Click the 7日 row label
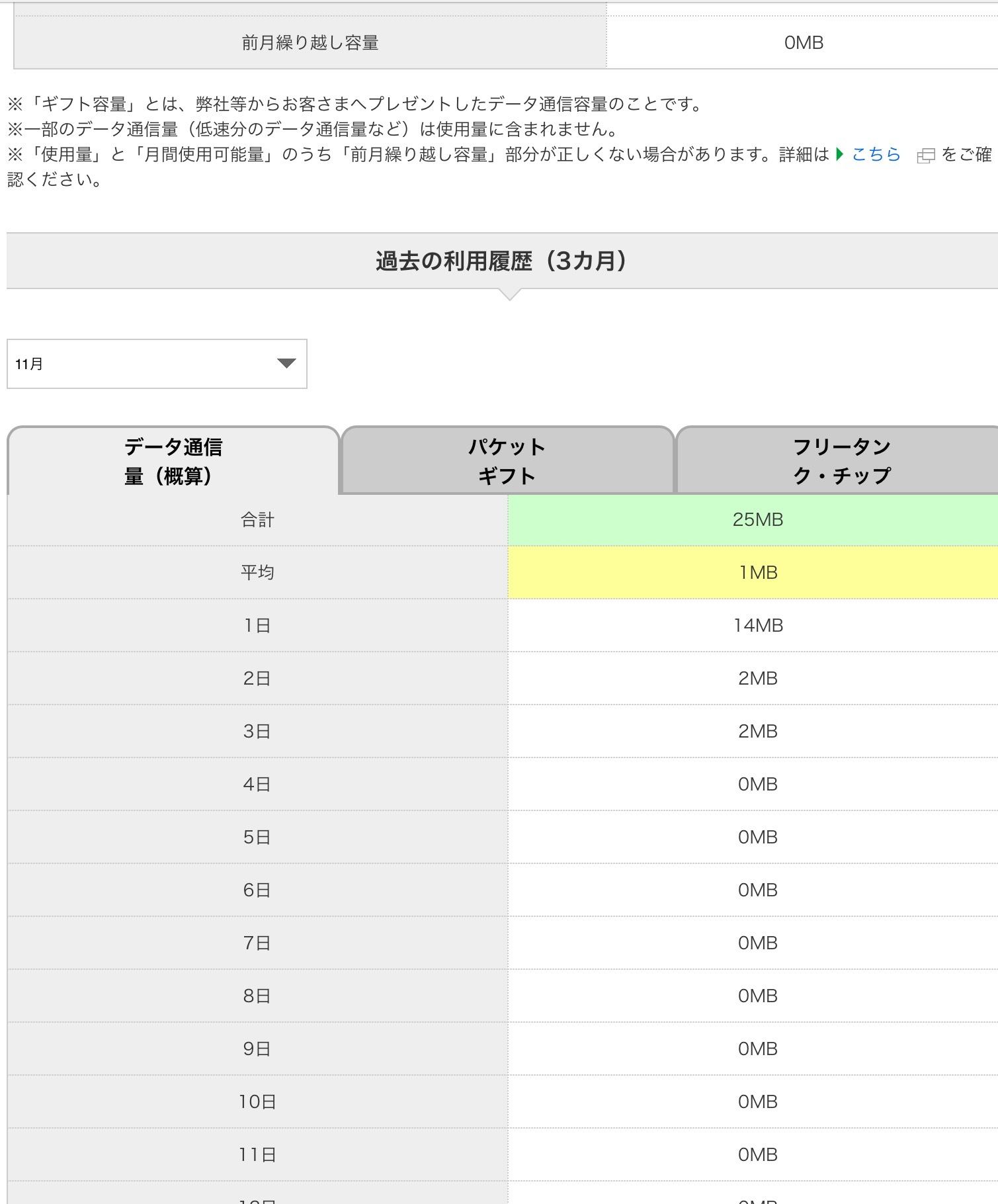The width and height of the screenshot is (998, 1204). 257,943
